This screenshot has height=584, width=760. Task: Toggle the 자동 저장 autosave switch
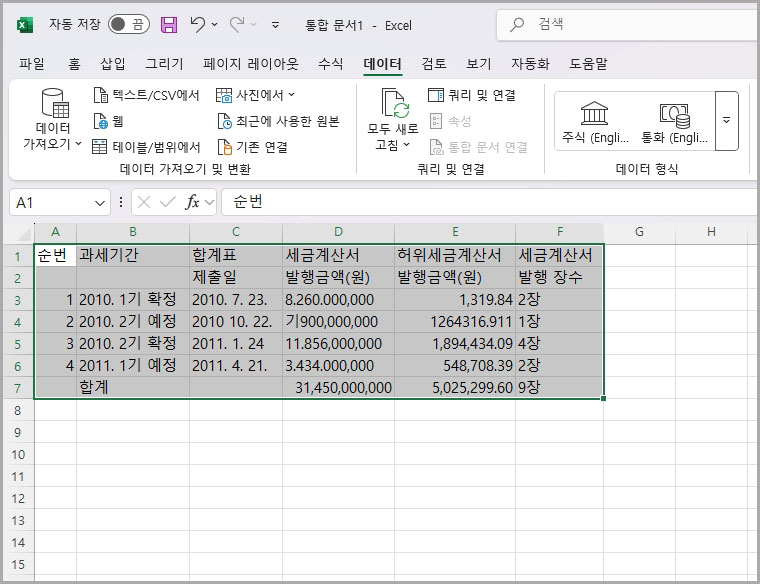[128, 24]
